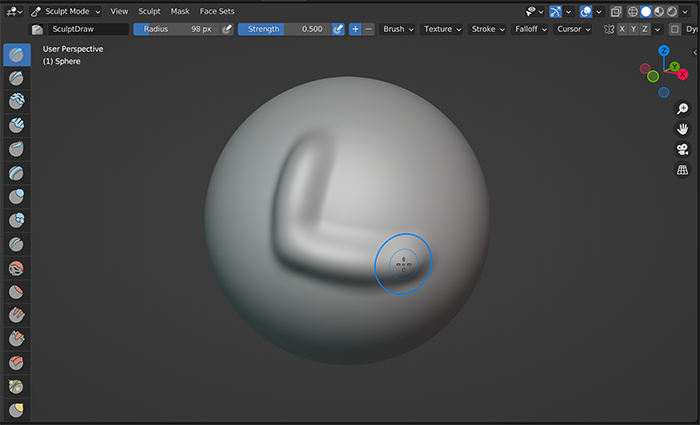
Task: Toggle Z axis symmetry
Action: (x=645, y=29)
